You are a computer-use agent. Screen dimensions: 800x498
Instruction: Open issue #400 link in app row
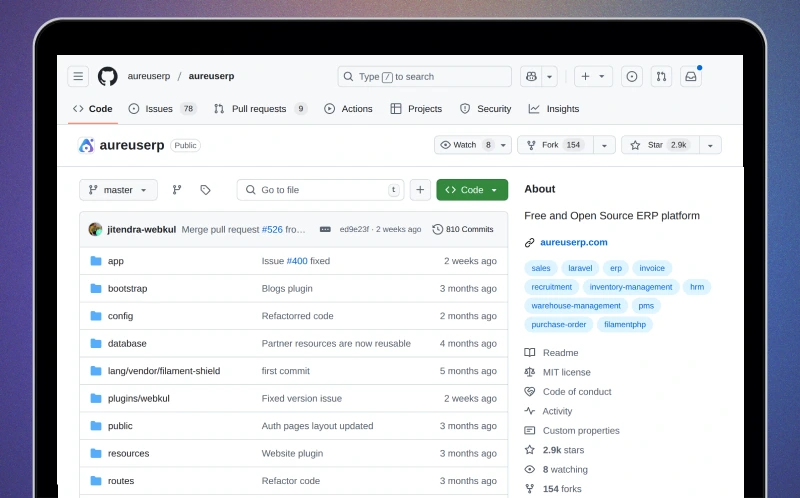pos(297,261)
